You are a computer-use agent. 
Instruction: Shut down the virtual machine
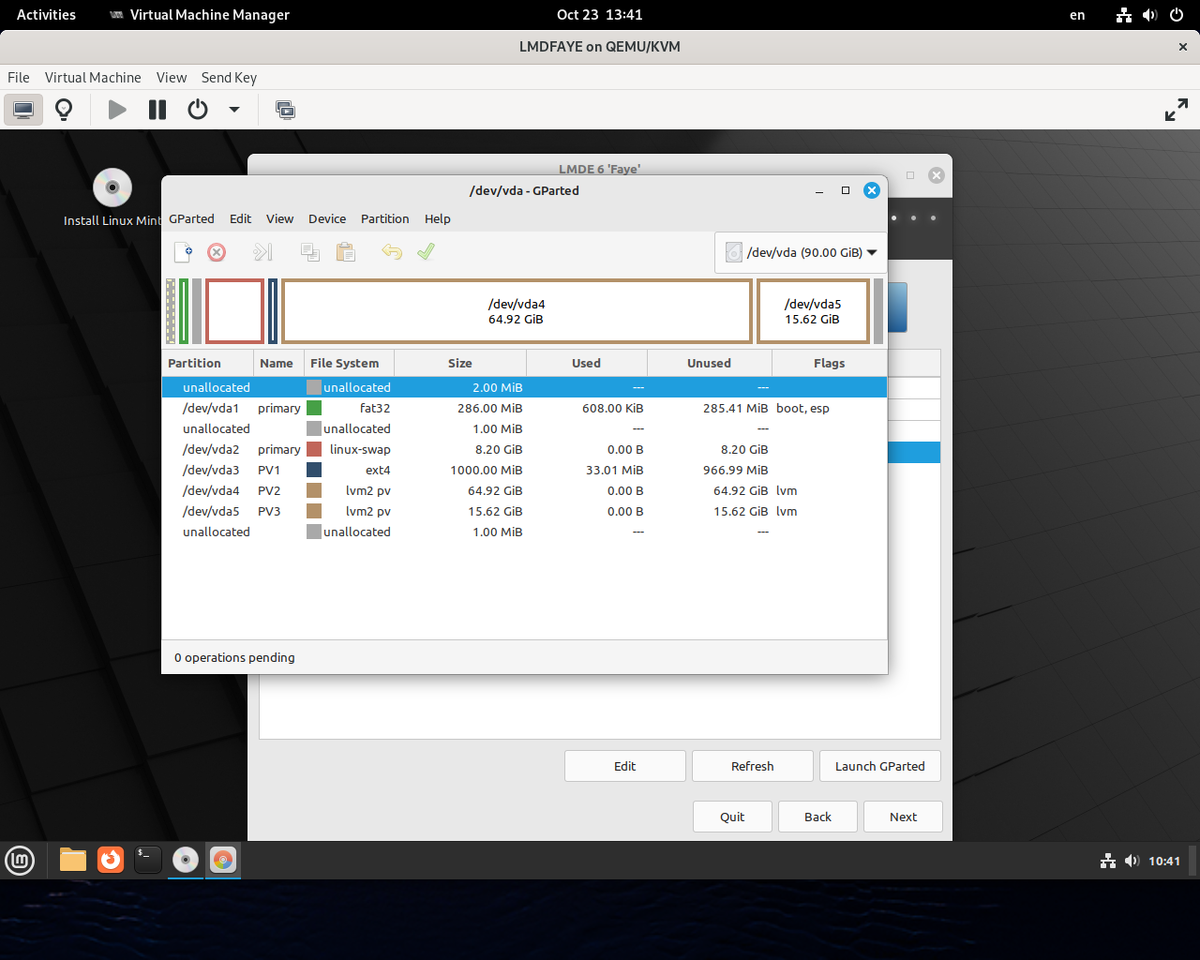click(x=197, y=109)
